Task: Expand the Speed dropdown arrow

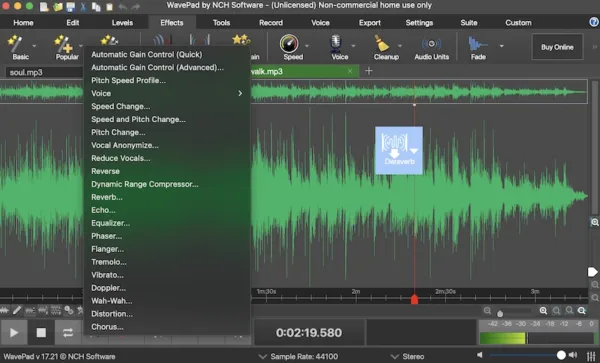Action: coord(307,46)
